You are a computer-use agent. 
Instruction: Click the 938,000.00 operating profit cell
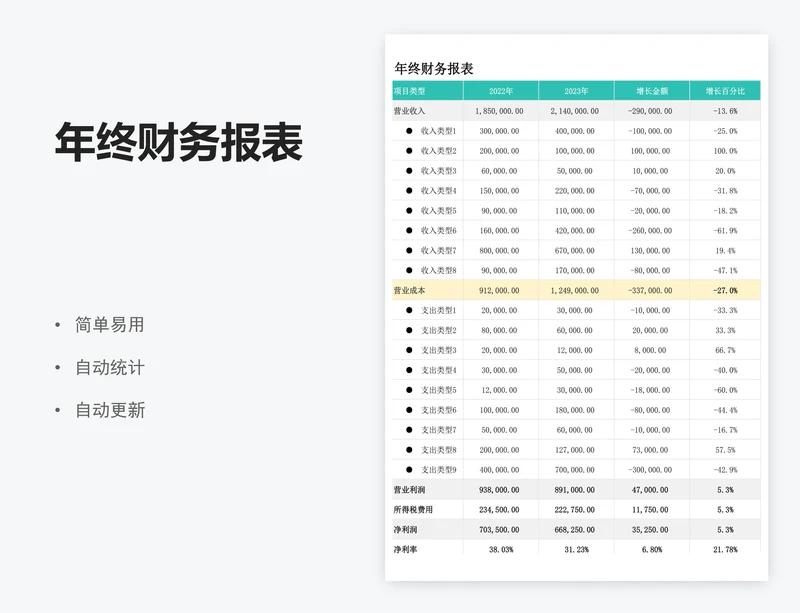click(499, 489)
